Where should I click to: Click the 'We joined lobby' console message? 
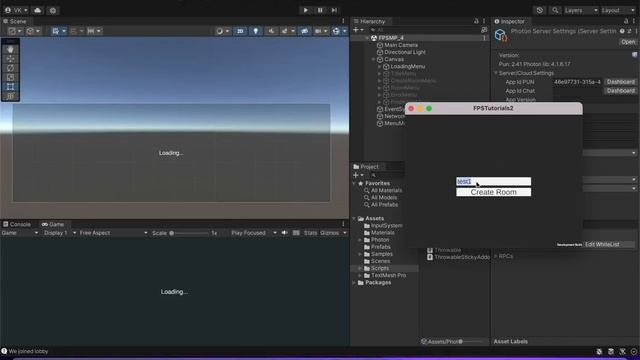point(28,351)
